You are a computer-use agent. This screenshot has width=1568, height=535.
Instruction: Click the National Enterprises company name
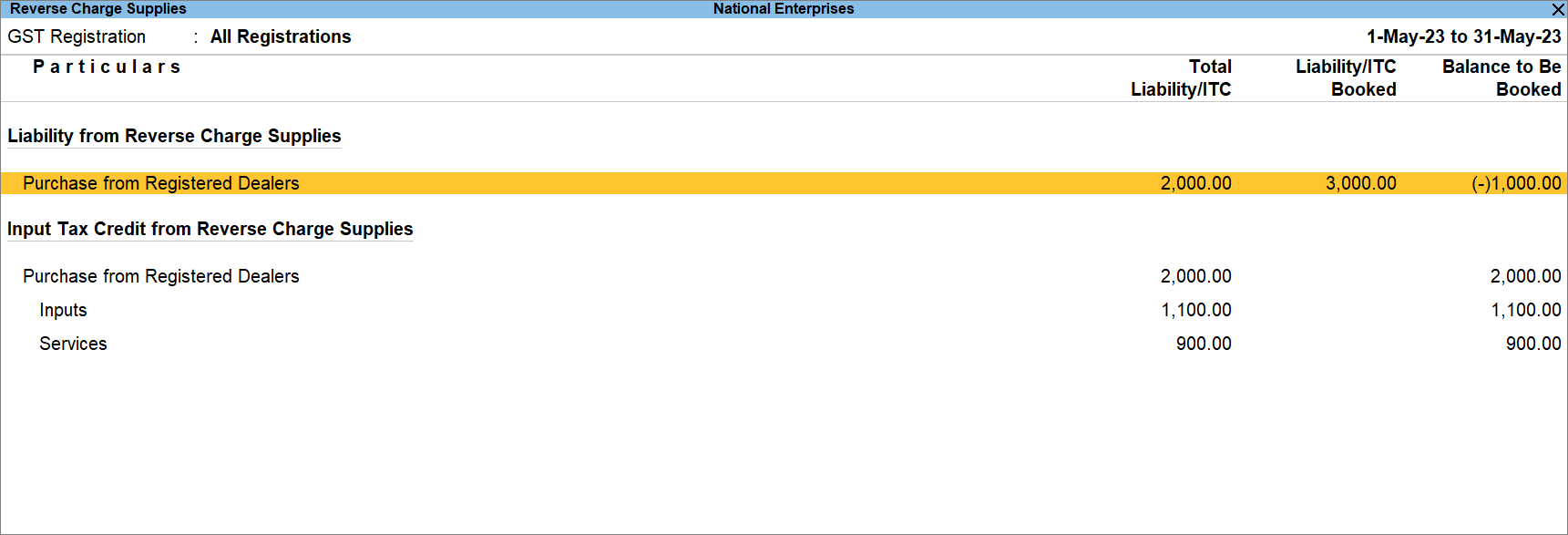pyautogui.click(x=784, y=9)
